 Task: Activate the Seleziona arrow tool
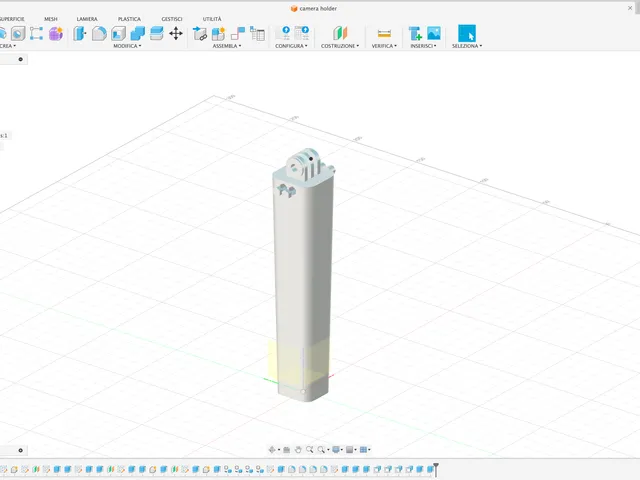click(467, 33)
